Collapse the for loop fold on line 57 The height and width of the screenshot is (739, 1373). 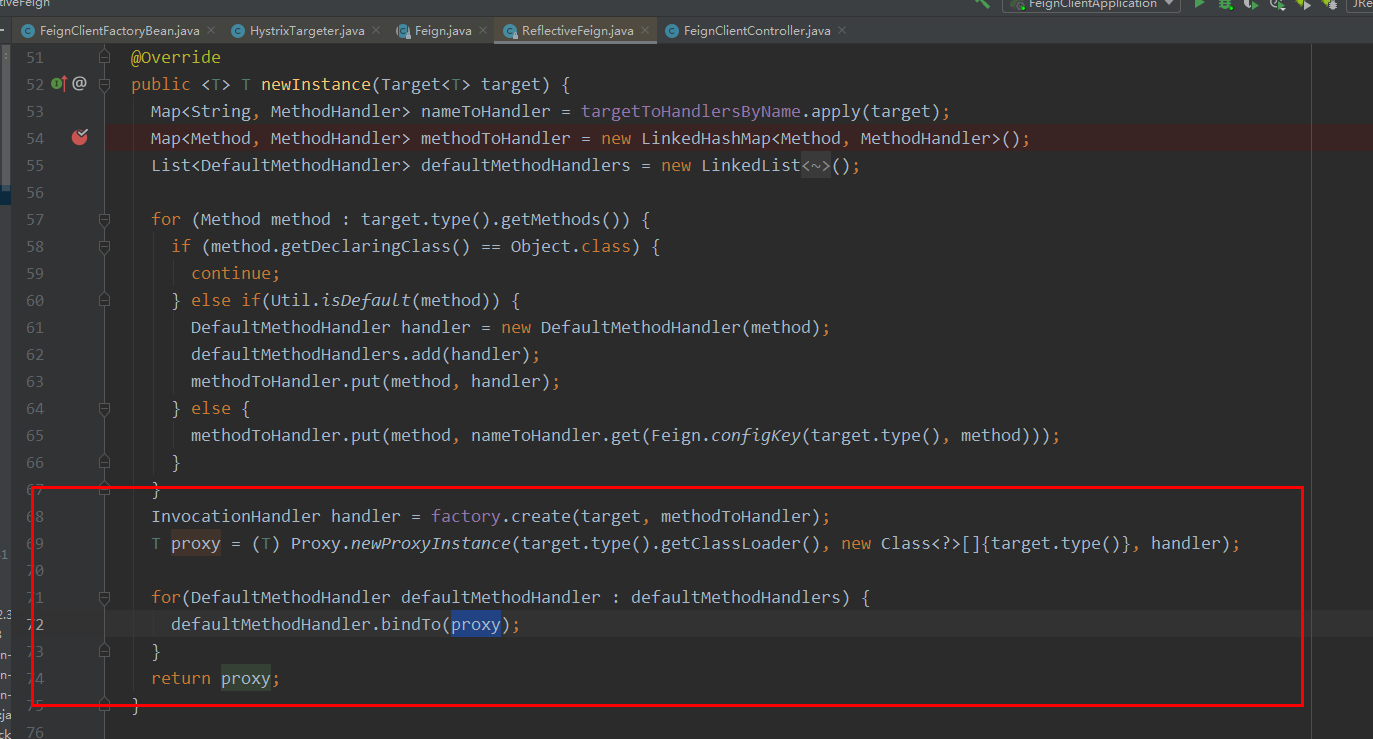104,219
